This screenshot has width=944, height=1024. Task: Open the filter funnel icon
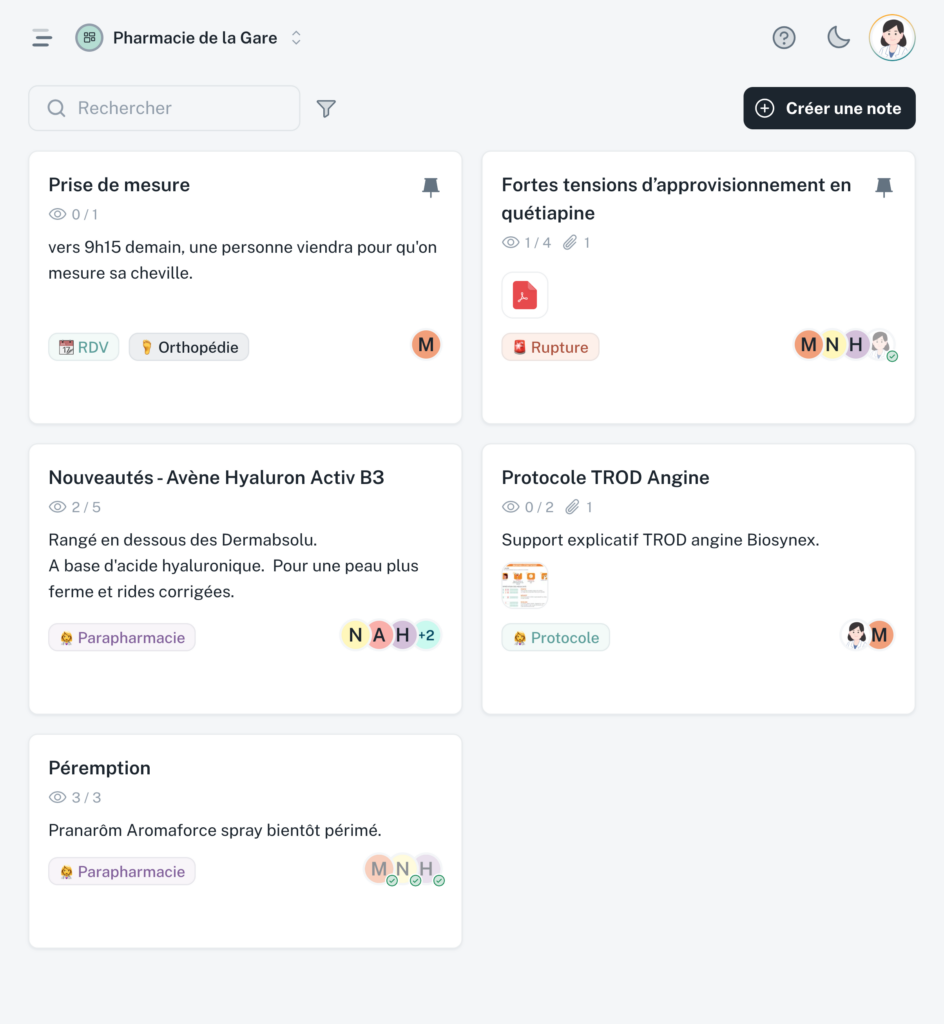[x=326, y=108]
